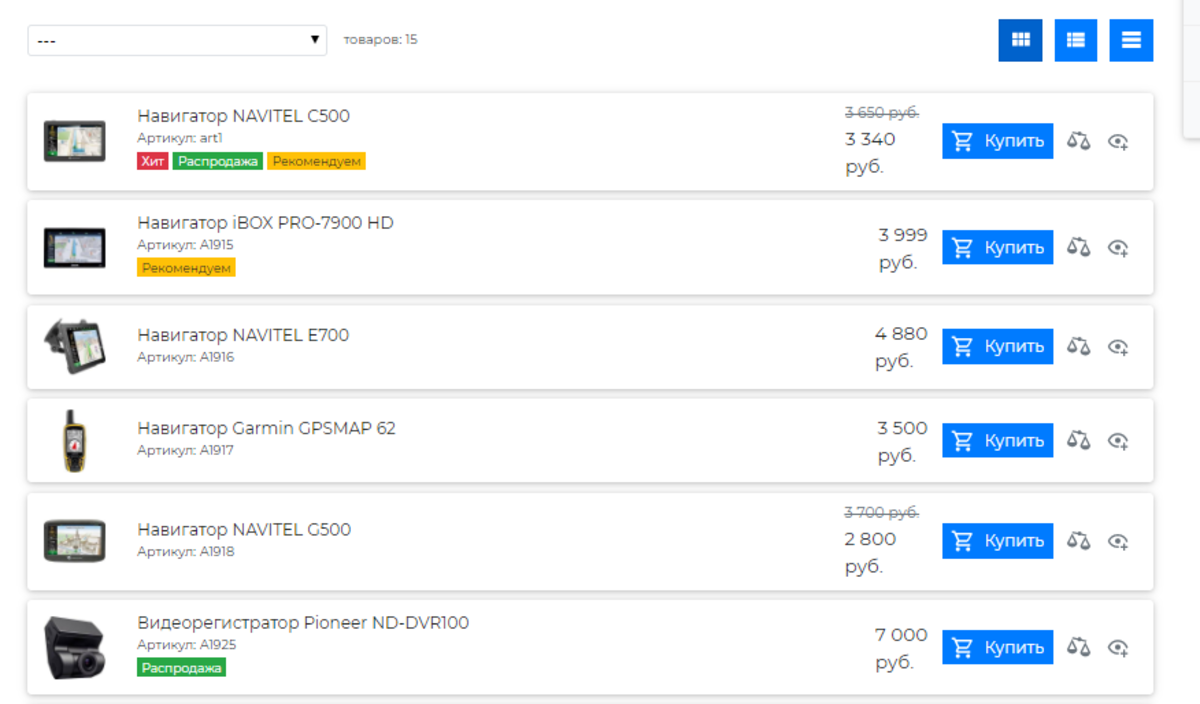
Task: Quick view NAVITEL E700 eye icon
Action: point(1118,347)
